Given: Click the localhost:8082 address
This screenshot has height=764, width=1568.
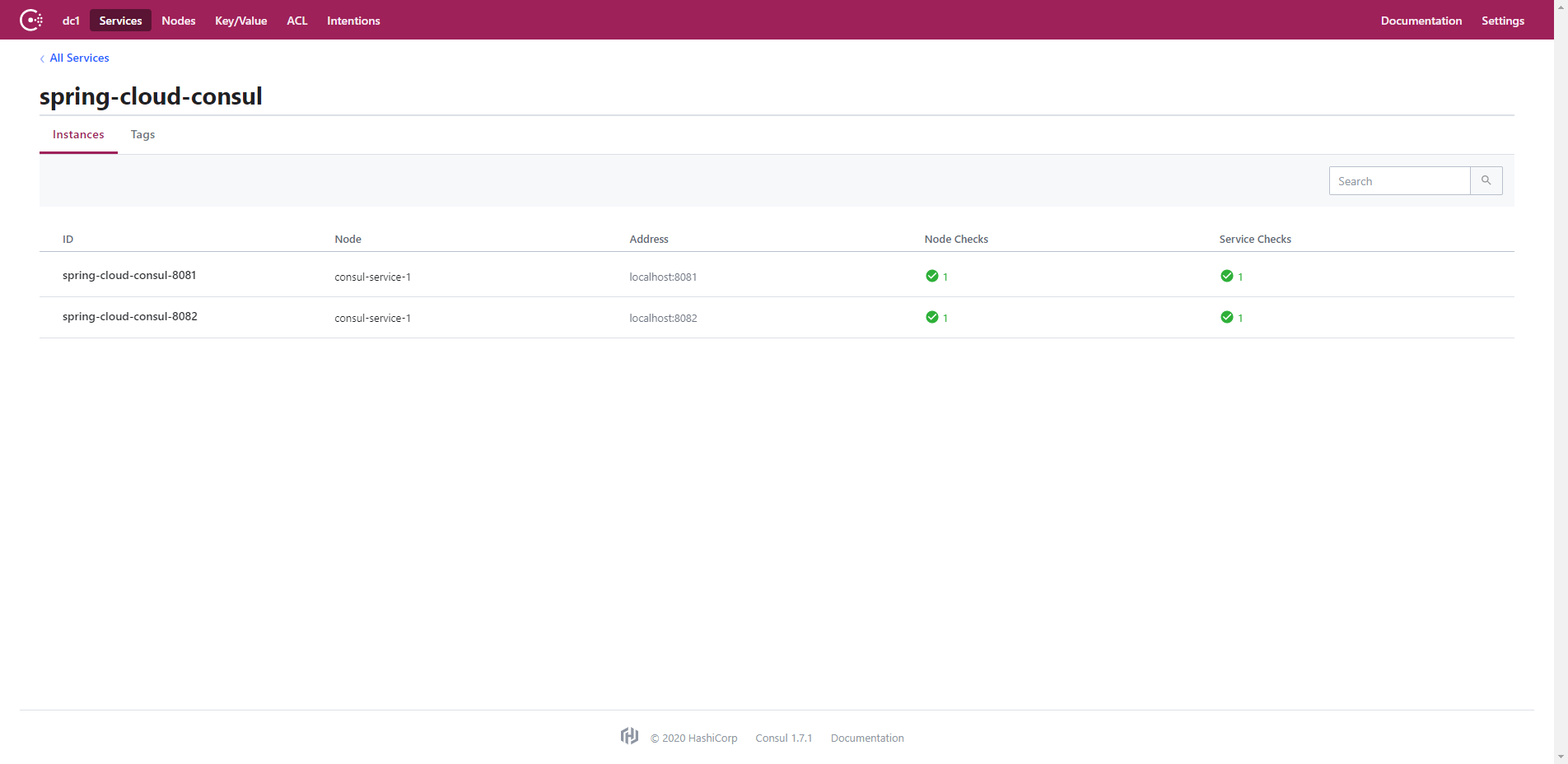Looking at the screenshot, I should pyautogui.click(x=663, y=318).
